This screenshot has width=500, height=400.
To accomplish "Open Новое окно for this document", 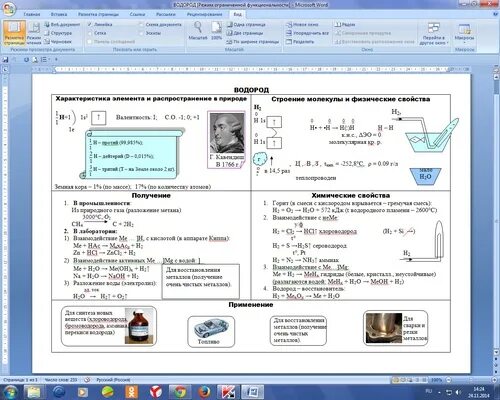I will coord(302,25).
